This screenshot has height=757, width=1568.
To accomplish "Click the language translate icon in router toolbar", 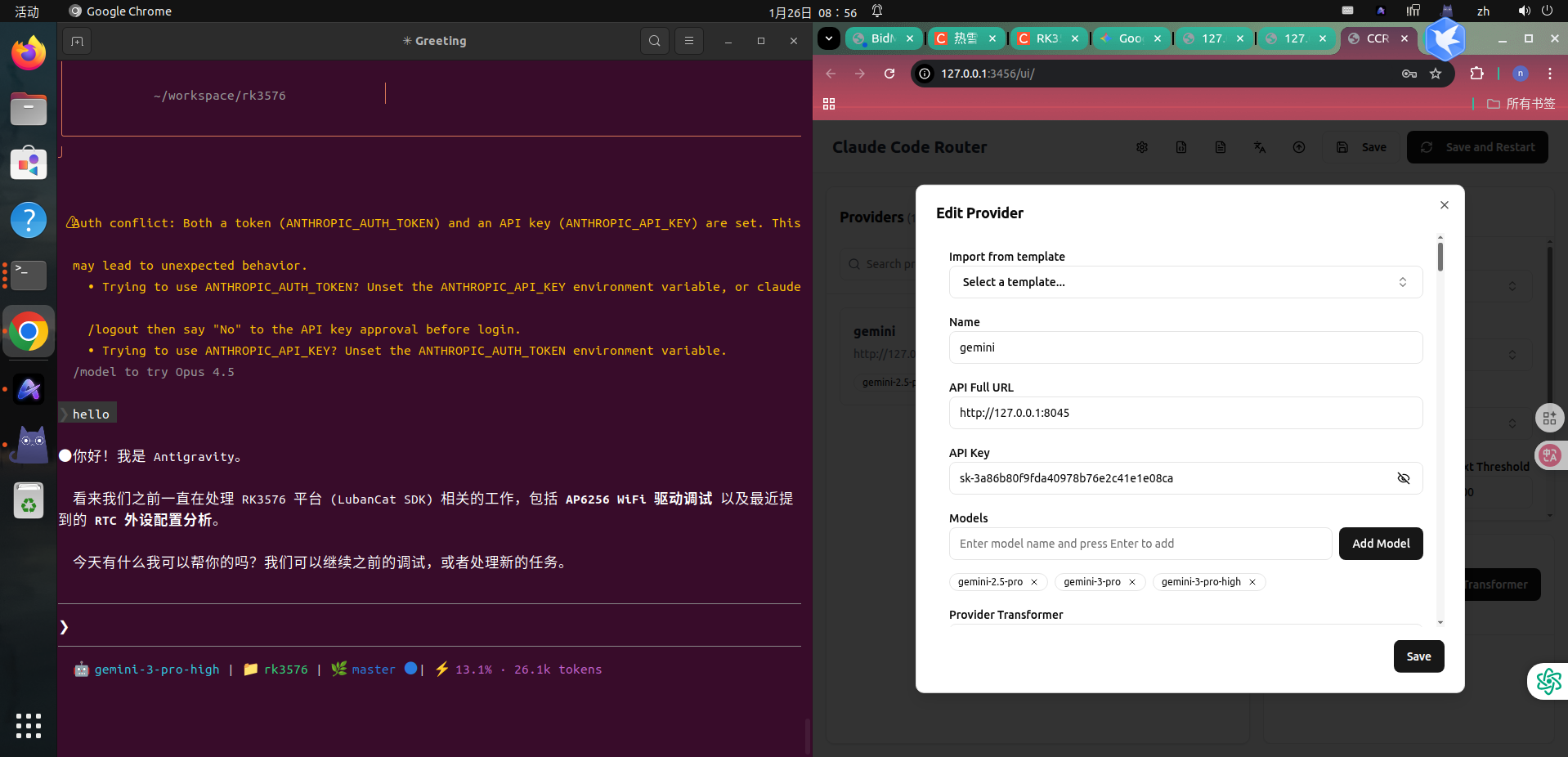I will (1260, 147).
